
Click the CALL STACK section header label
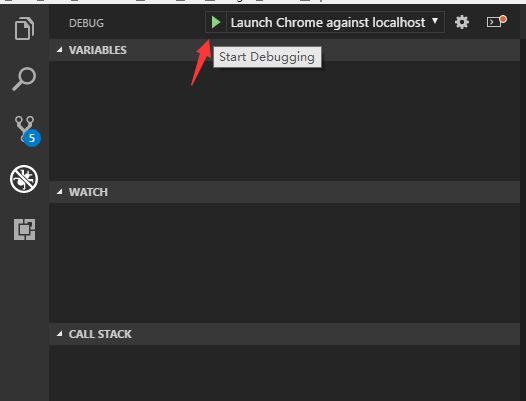pyautogui.click(x=100, y=334)
